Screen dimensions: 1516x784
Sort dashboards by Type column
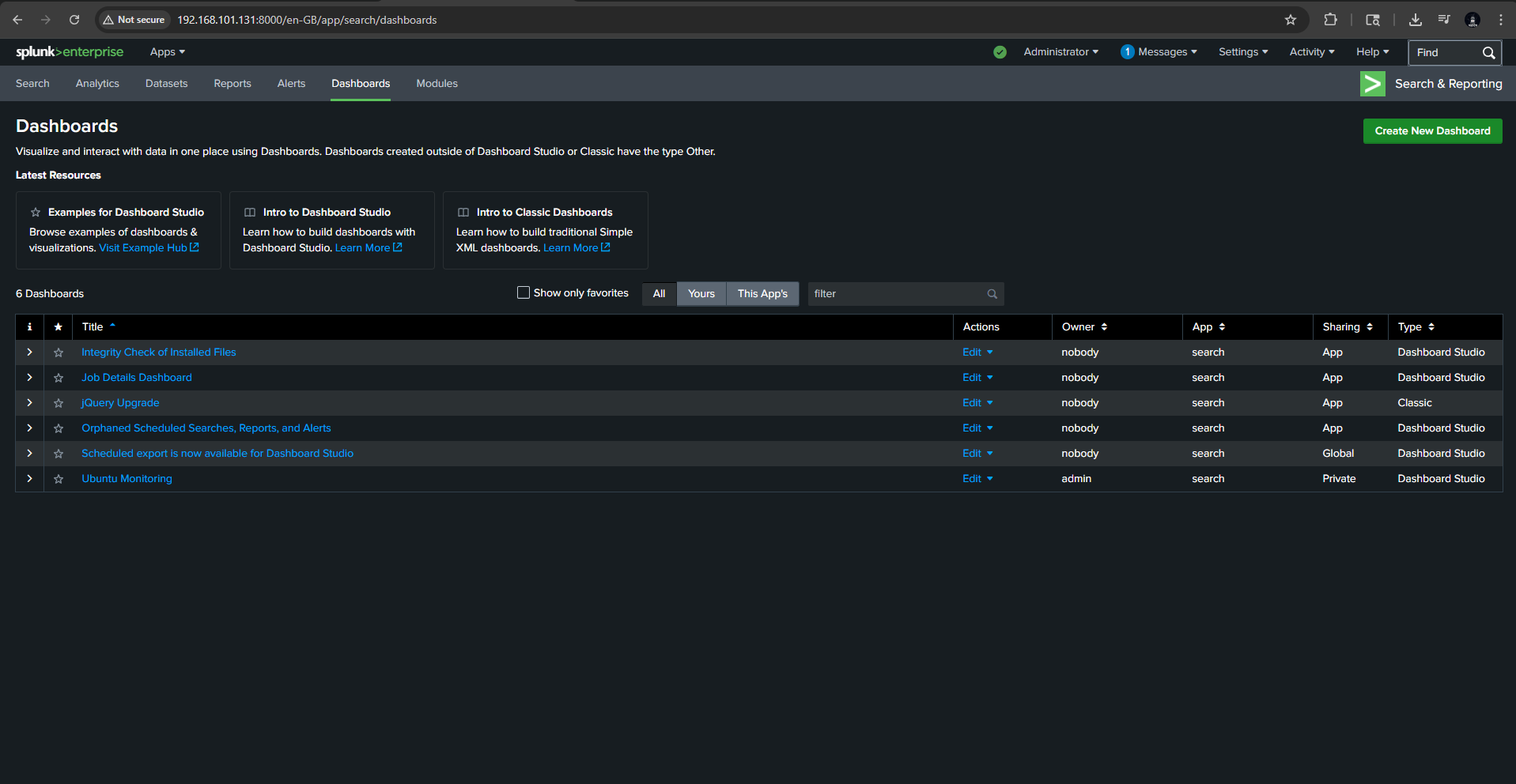point(1416,327)
